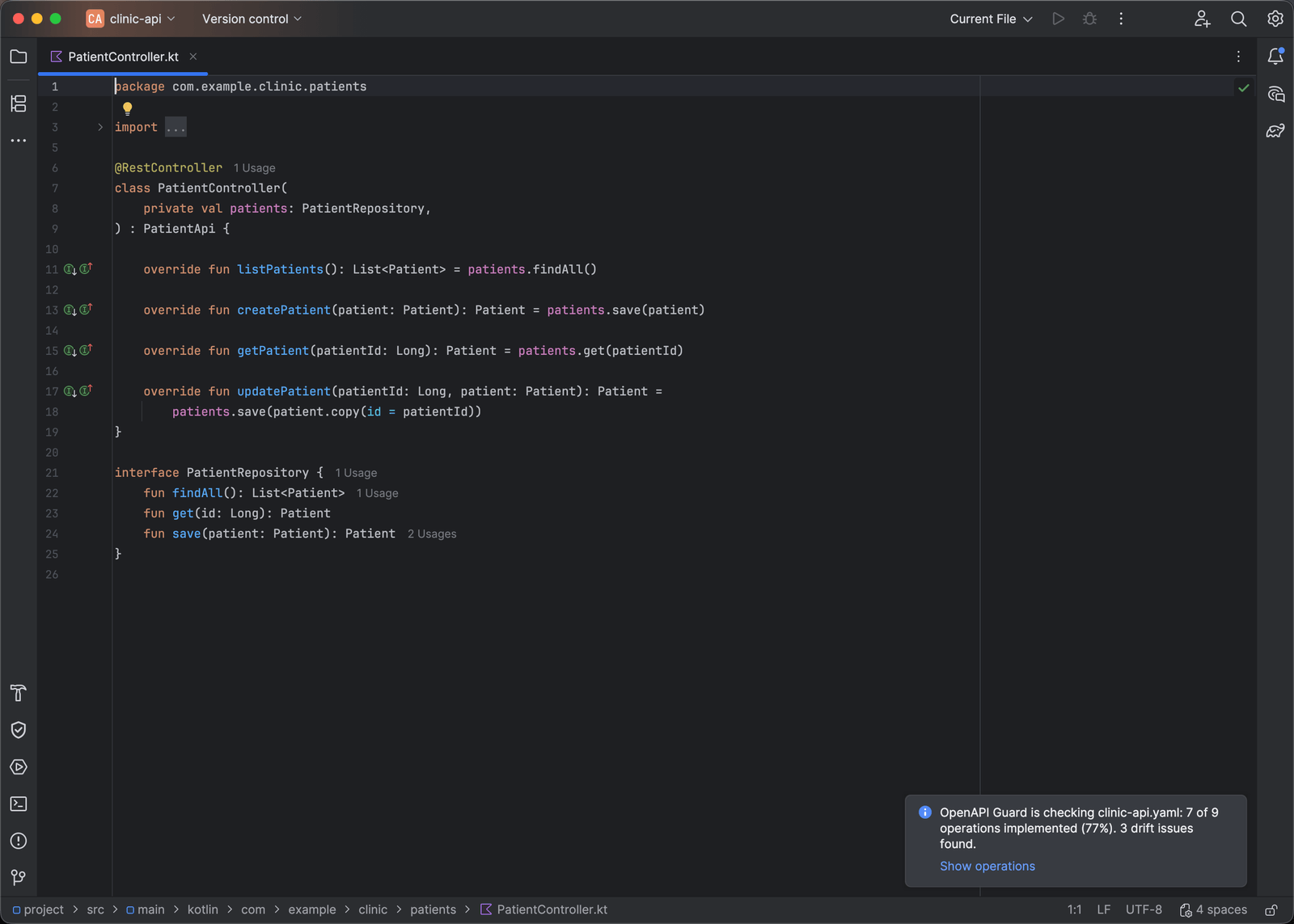Debug the current file with bug icon
The image size is (1294, 924).
click(1089, 19)
